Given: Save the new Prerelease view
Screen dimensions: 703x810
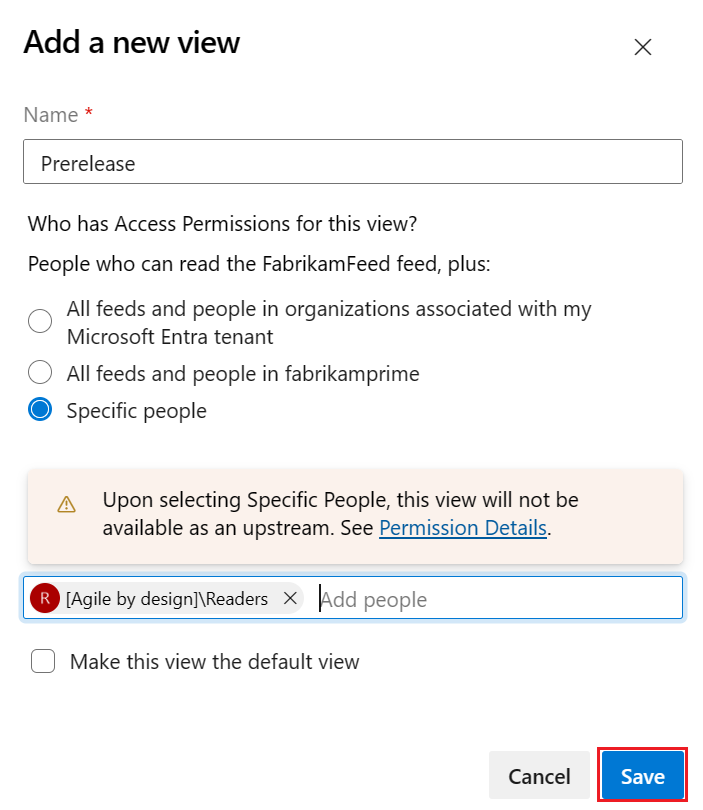Looking at the screenshot, I should click(x=641, y=776).
